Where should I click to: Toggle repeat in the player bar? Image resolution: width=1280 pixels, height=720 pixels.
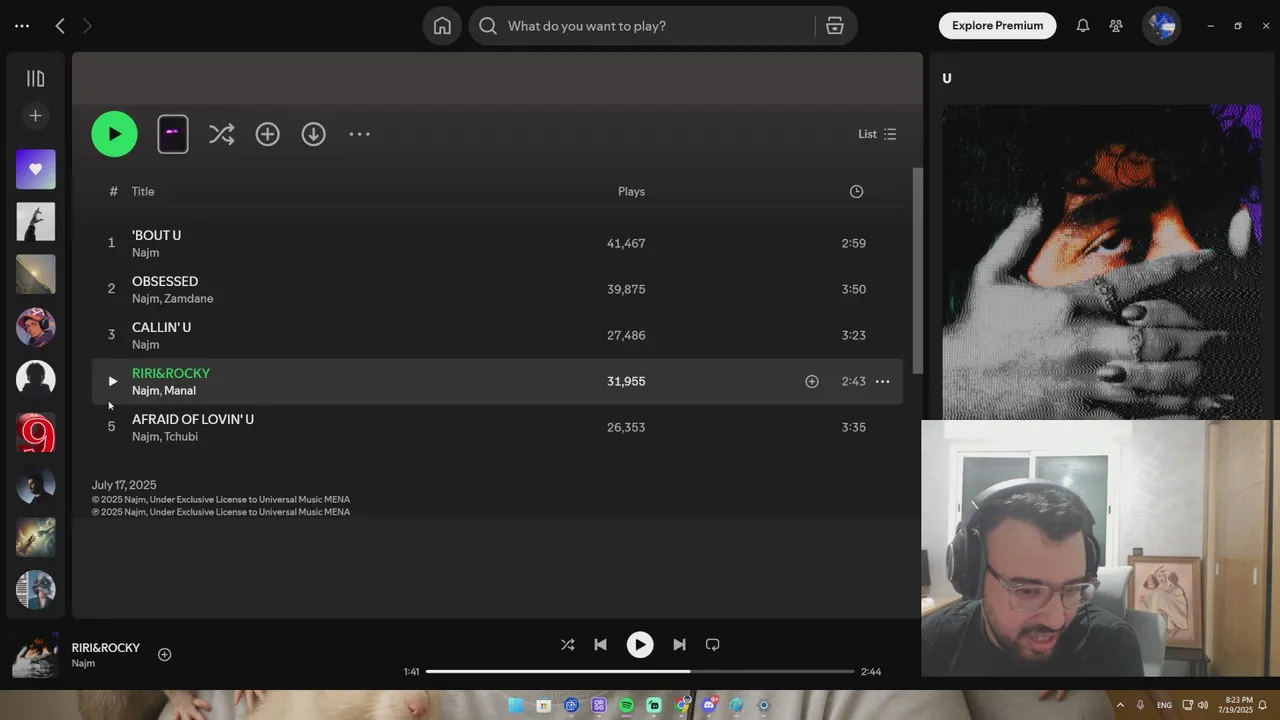(712, 645)
